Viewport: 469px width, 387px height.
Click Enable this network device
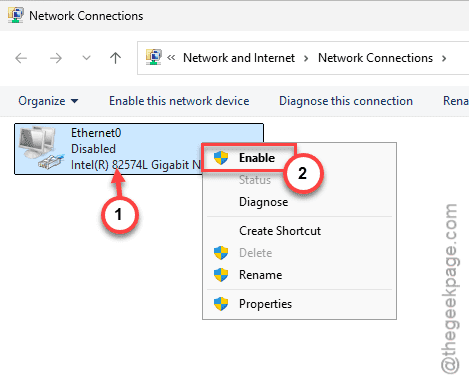pyautogui.click(x=179, y=101)
